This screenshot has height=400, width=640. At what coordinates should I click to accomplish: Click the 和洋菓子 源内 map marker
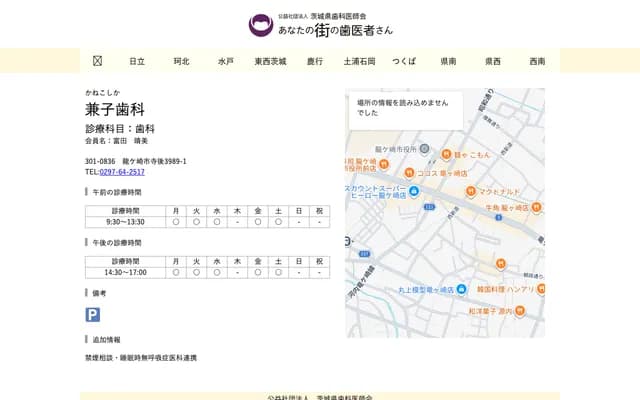[519, 311]
